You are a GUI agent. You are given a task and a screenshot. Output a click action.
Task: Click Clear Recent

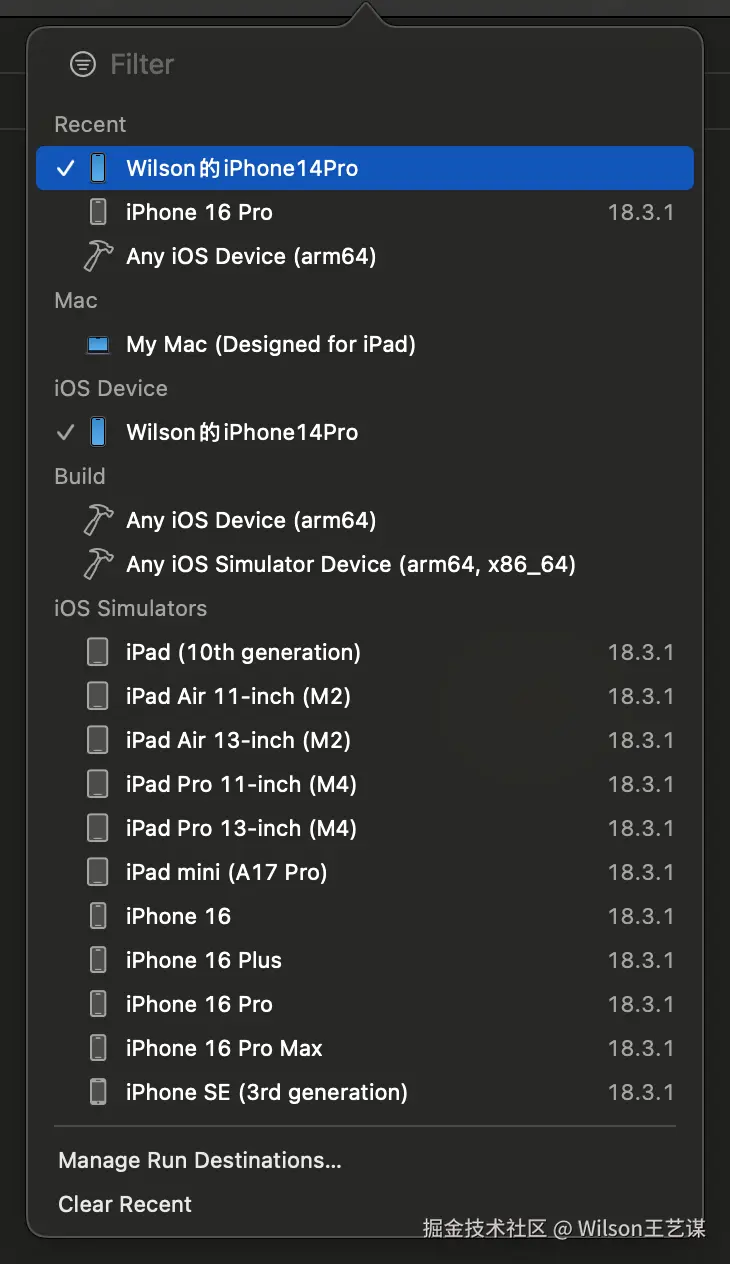[x=125, y=1204]
